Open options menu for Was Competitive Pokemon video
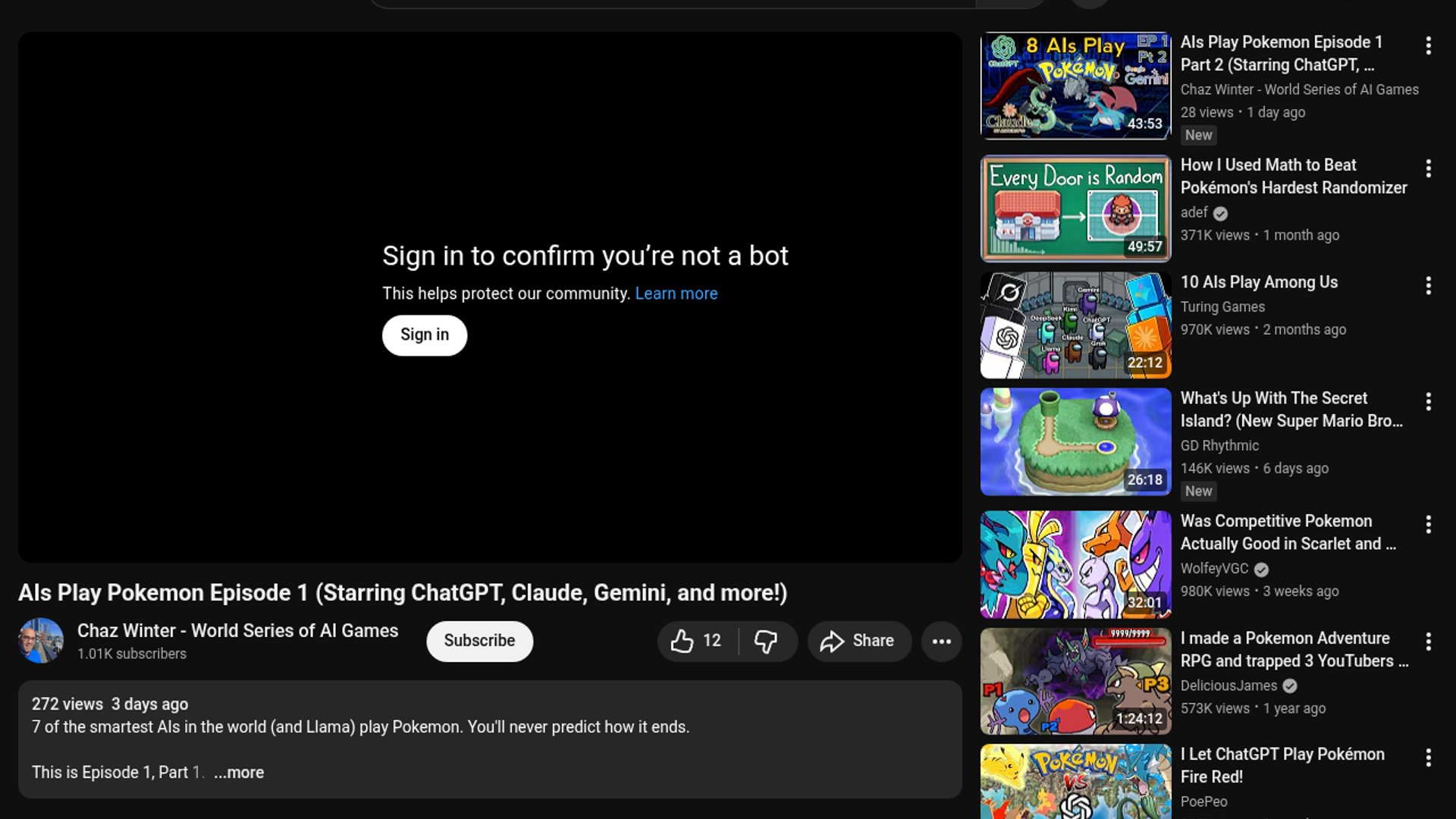 [x=1428, y=525]
